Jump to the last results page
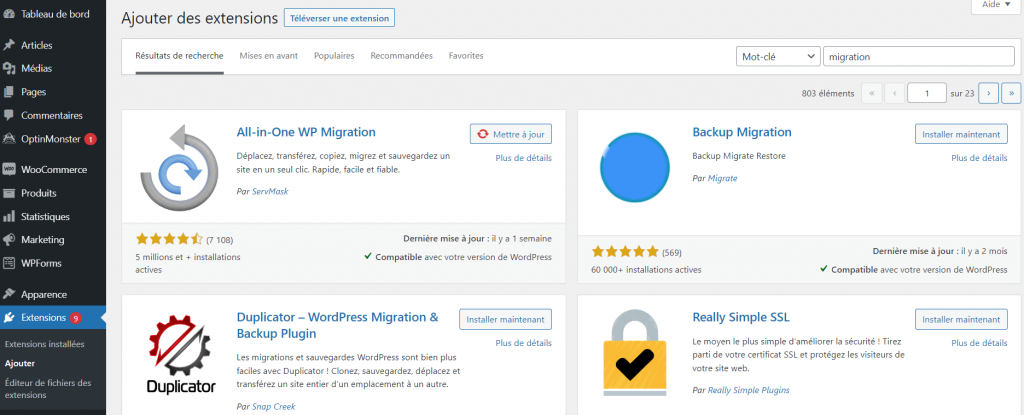This screenshot has width=1024, height=415. (x=1010, y=93)
